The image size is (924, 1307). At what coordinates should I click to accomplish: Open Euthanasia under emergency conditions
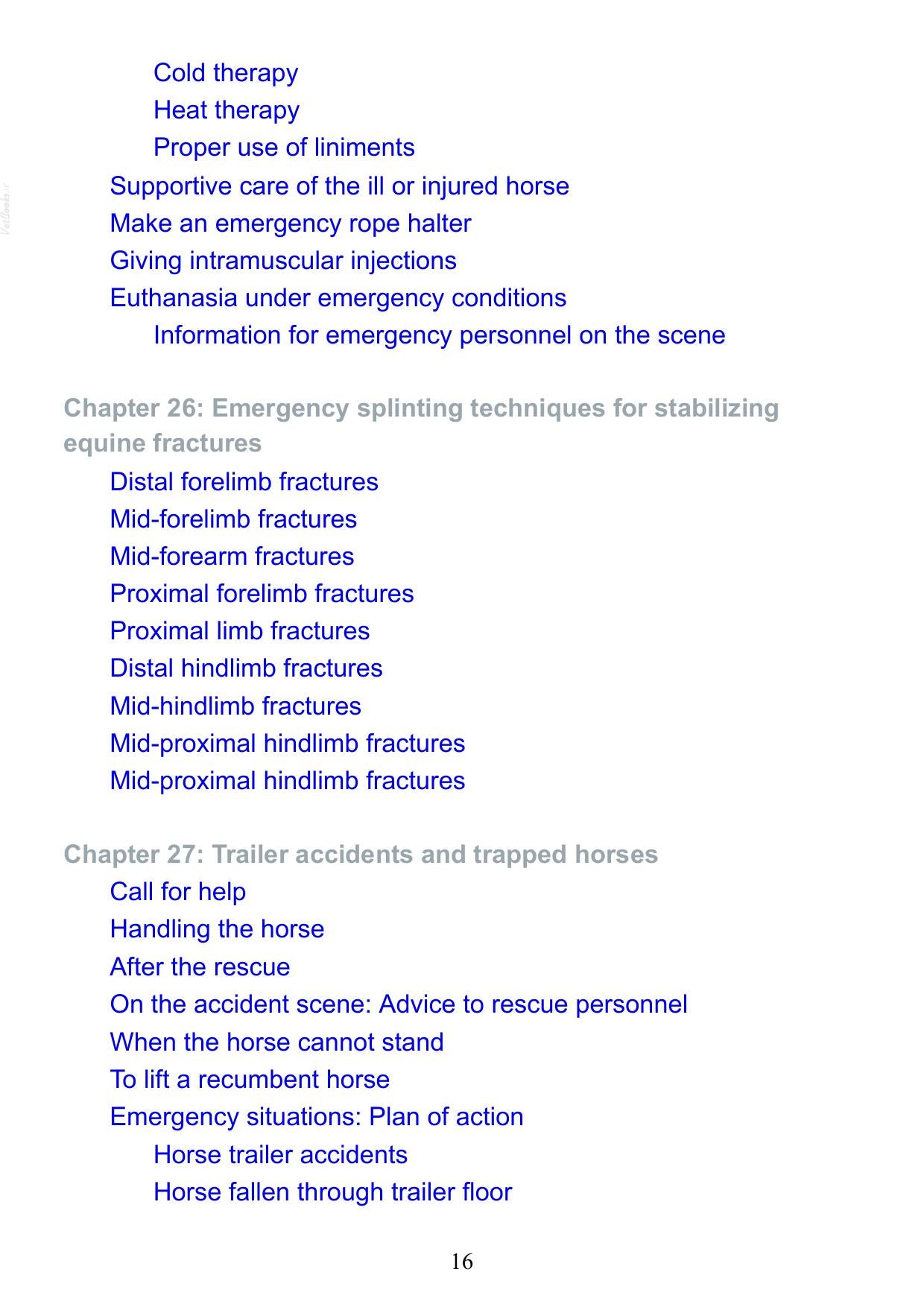click(338, 298)
